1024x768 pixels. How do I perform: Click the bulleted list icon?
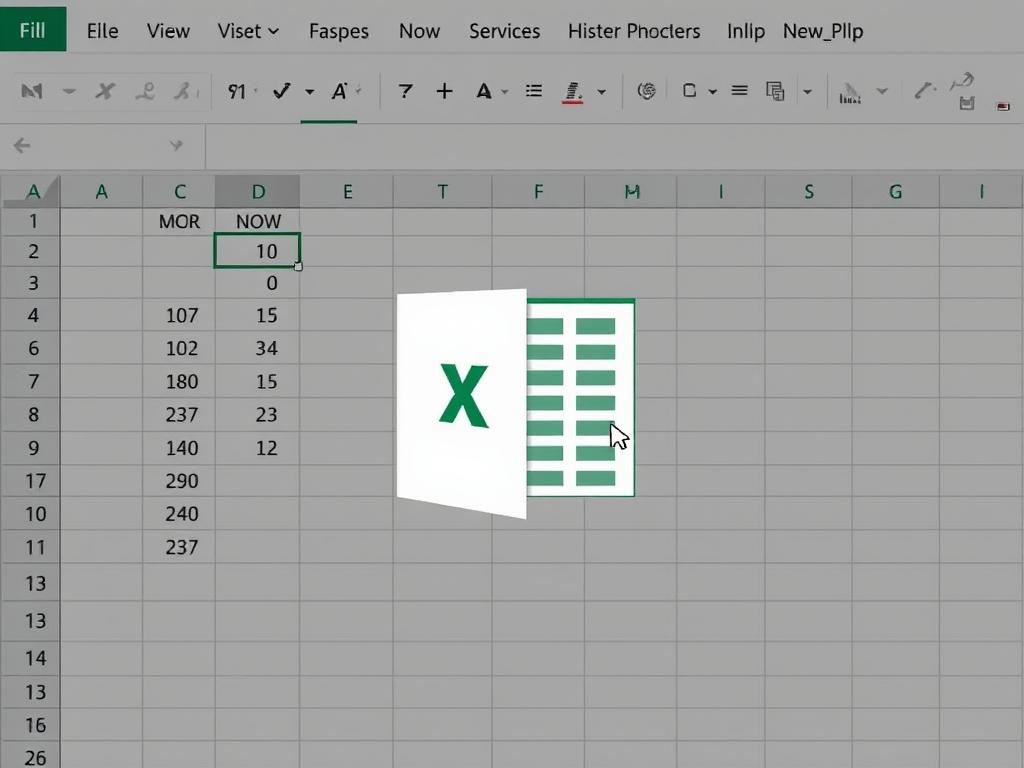pos(534,91)
